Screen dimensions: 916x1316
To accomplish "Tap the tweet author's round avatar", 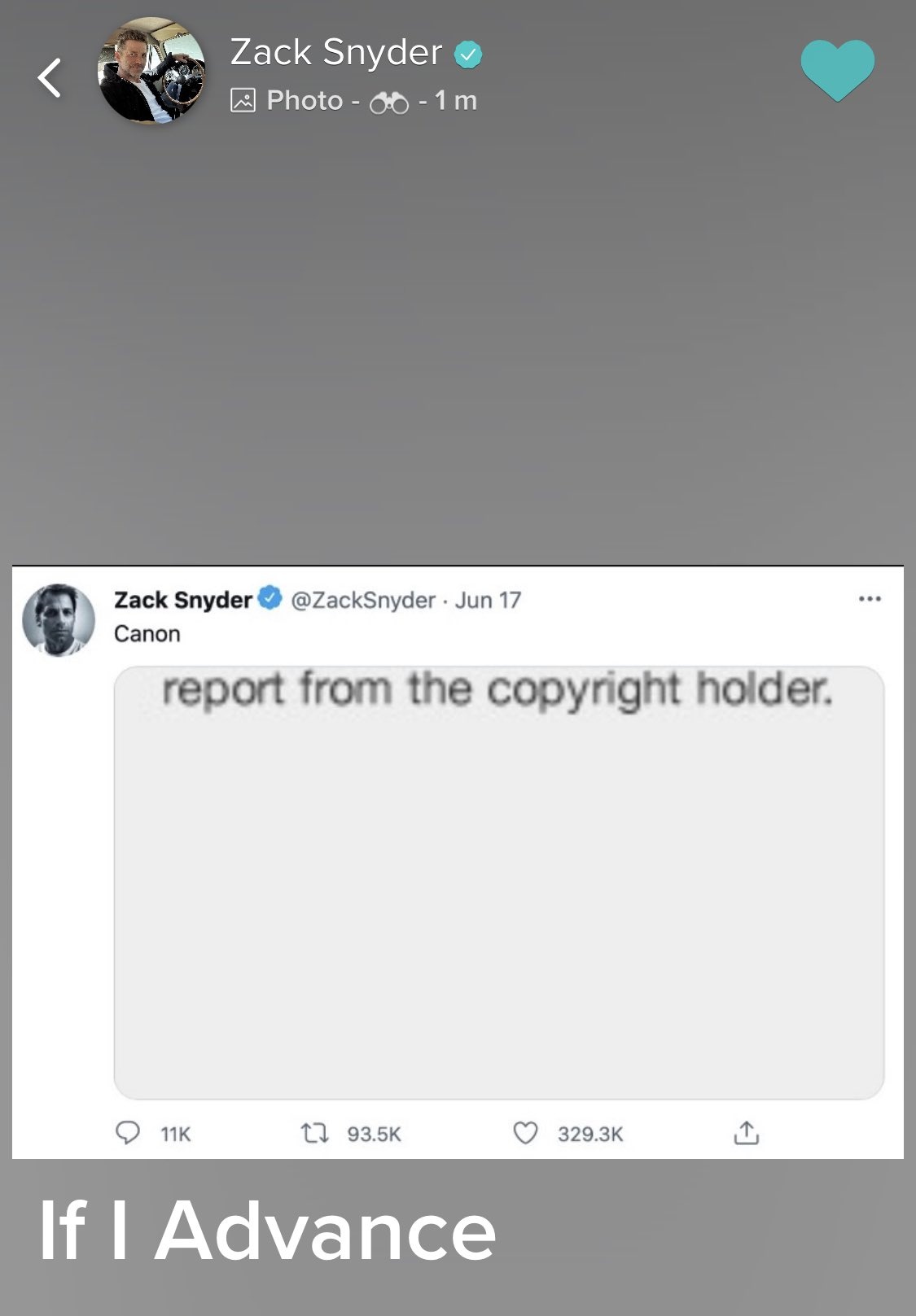I will pos(58,620).
